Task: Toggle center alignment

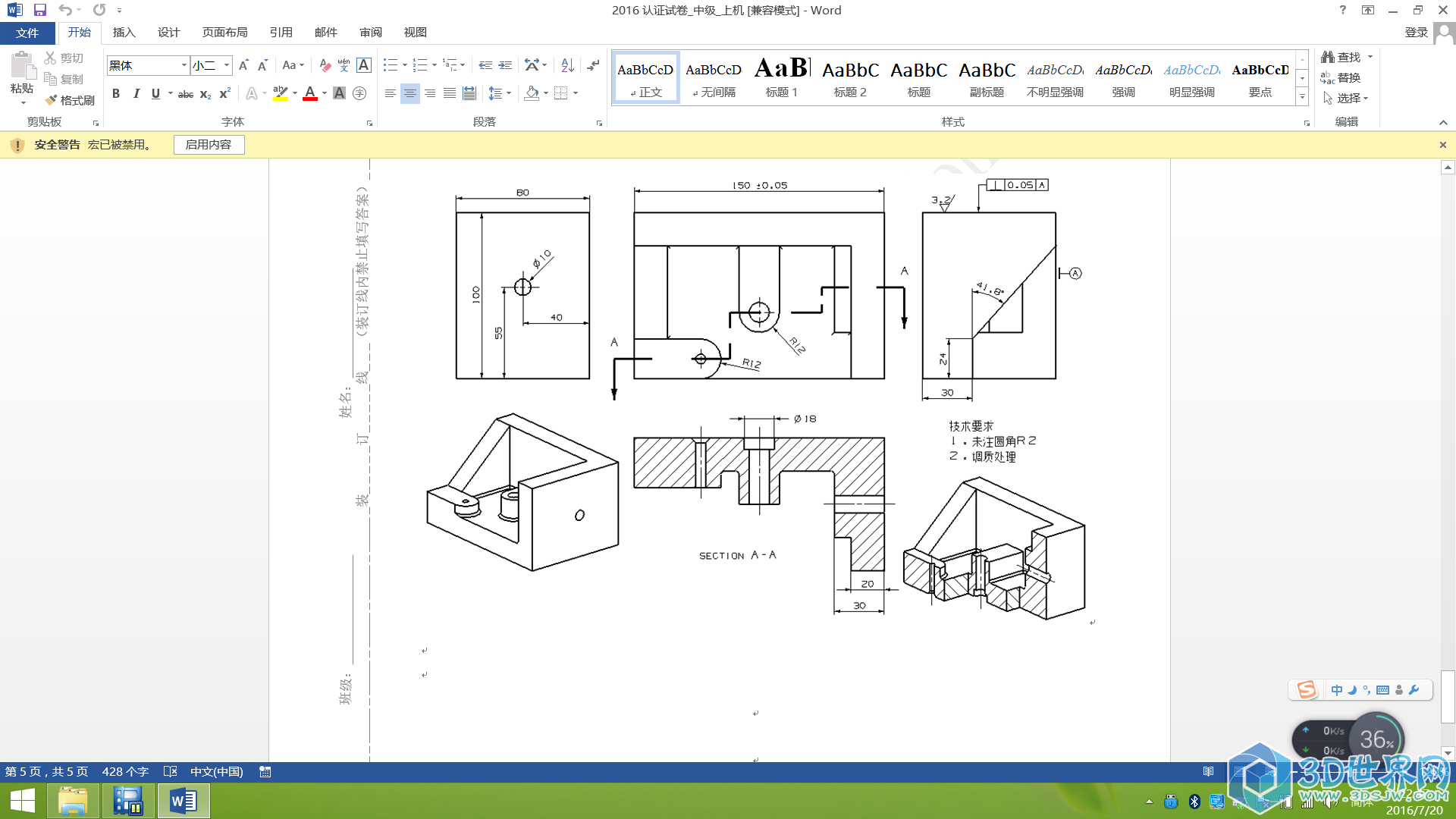Action: point(410,93)
